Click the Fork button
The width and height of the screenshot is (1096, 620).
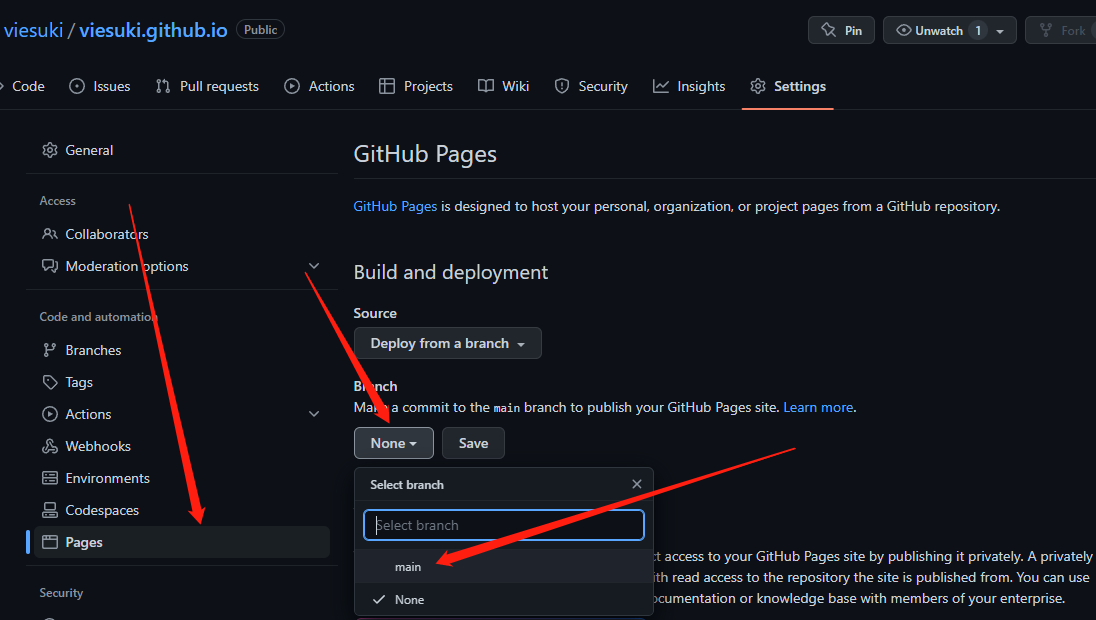click(1061, 30)
